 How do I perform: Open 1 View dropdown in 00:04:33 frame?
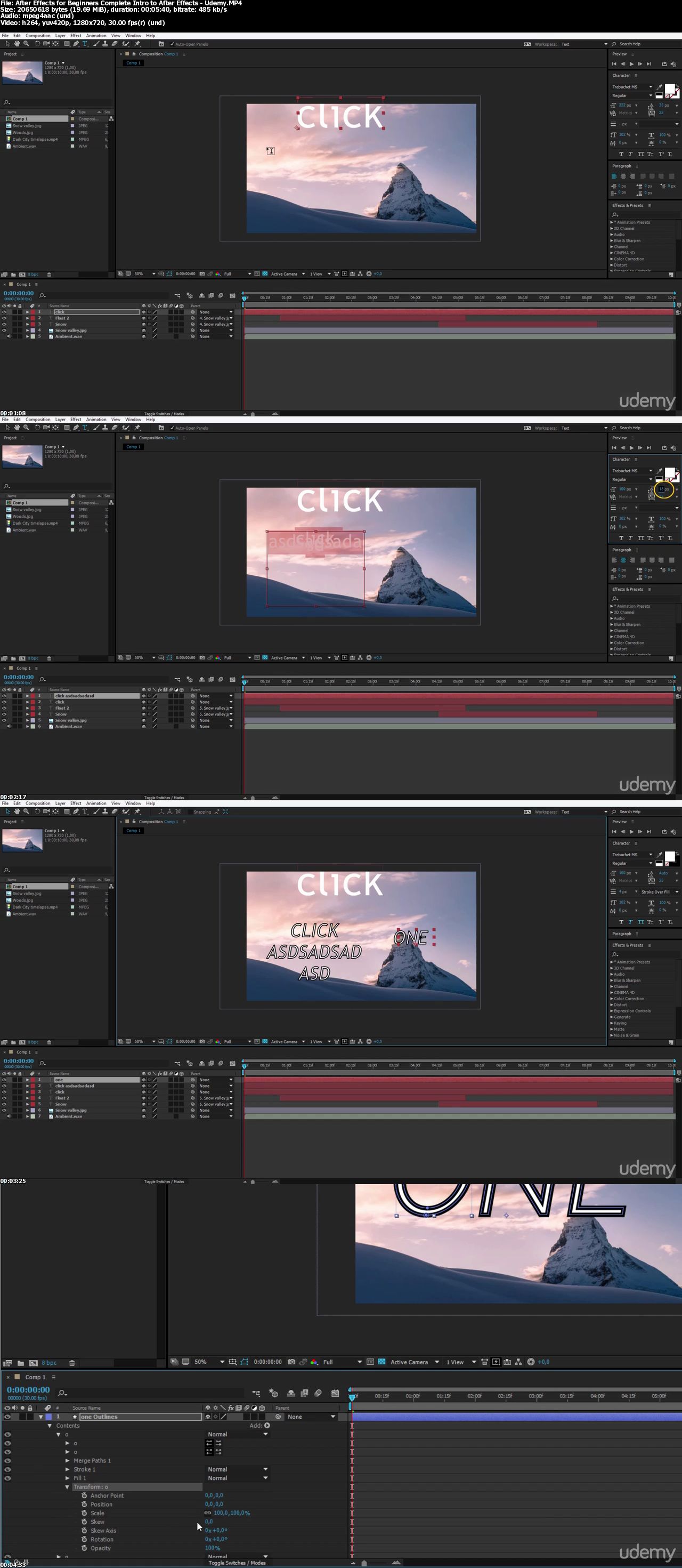[x=461, y=1362]
